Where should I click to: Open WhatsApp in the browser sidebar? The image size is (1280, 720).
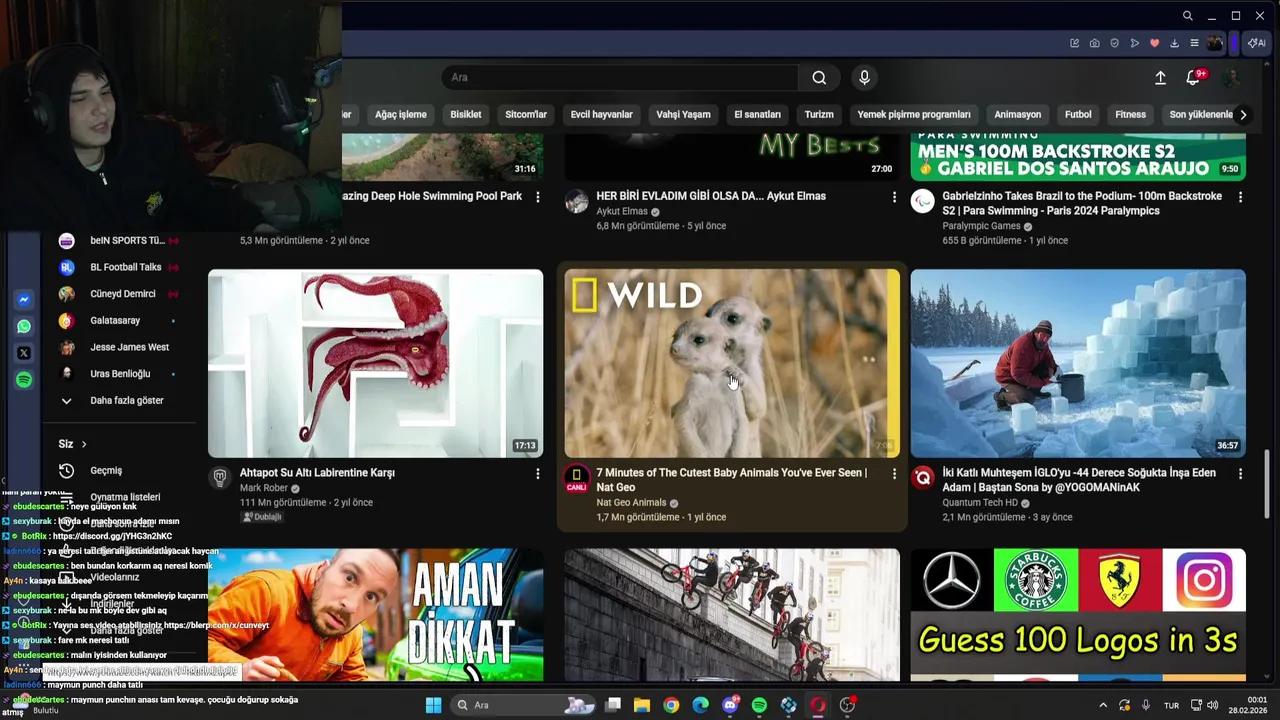[x=24, y=326]
